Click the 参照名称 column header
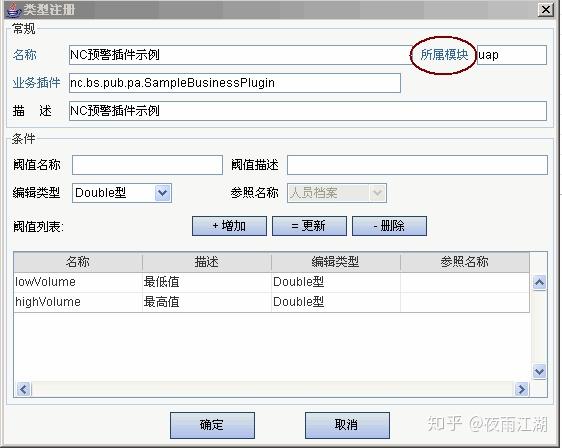The image size is (562, 448). [x=465, y=262]
